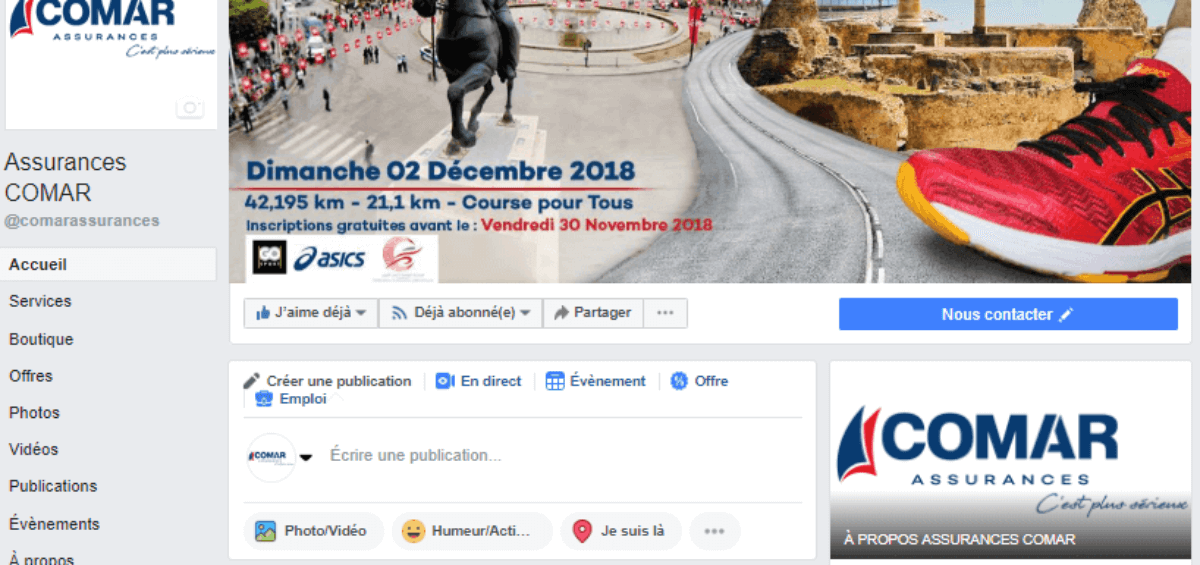
Task: Share the page with the Partager button
Action: click(593, 313)
